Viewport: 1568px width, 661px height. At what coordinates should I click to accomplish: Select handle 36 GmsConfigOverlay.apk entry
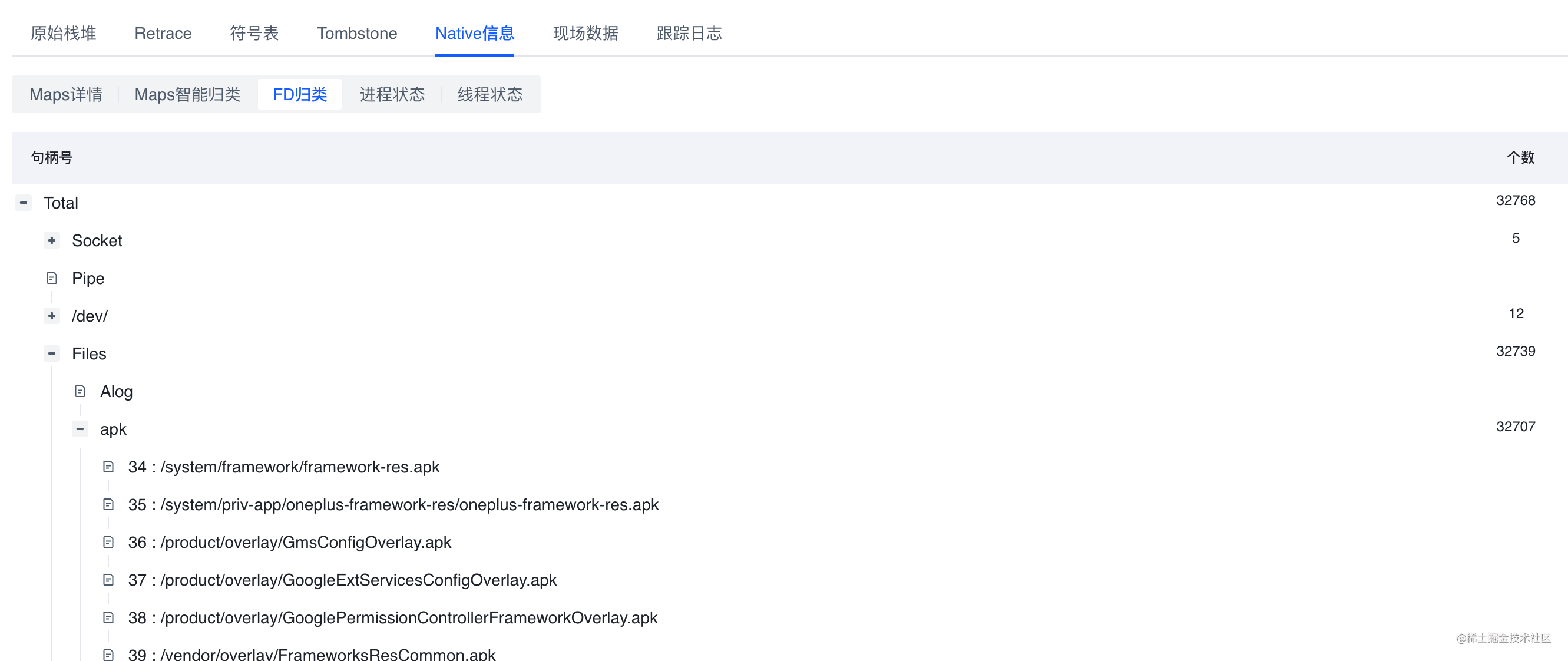290,543
